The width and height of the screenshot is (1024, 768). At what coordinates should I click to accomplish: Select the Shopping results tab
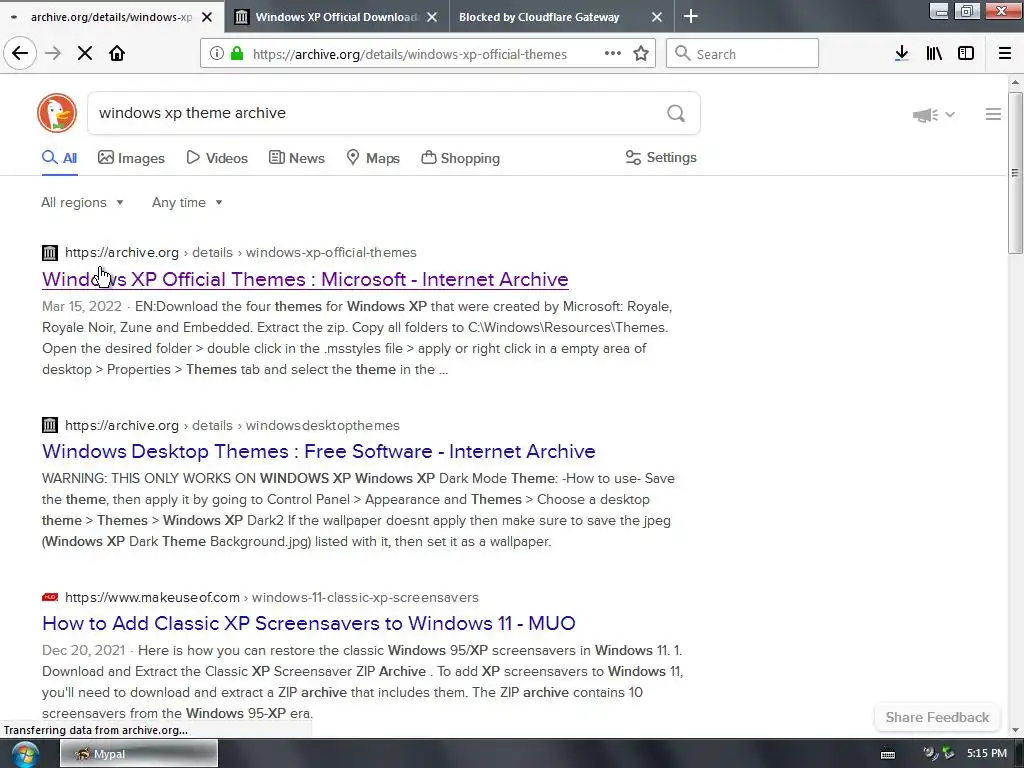pos(460,158)
